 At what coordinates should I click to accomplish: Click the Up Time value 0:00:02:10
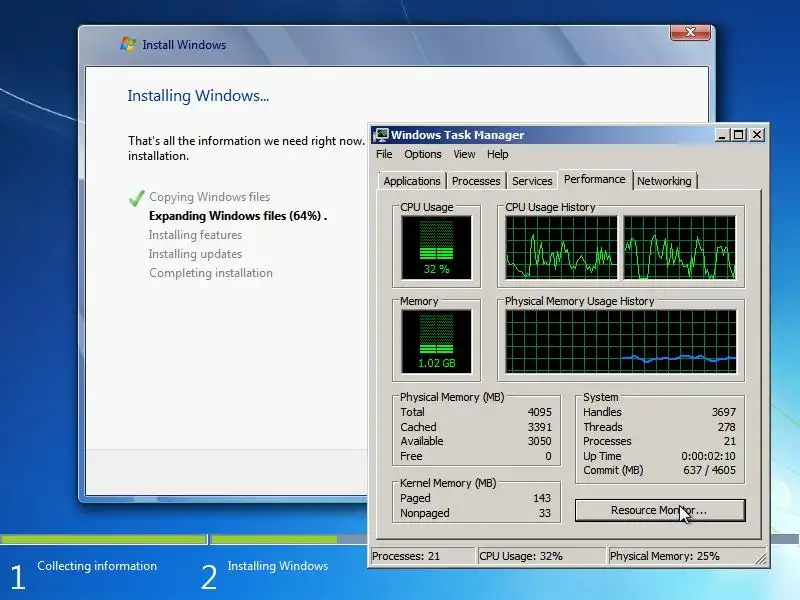708,456
